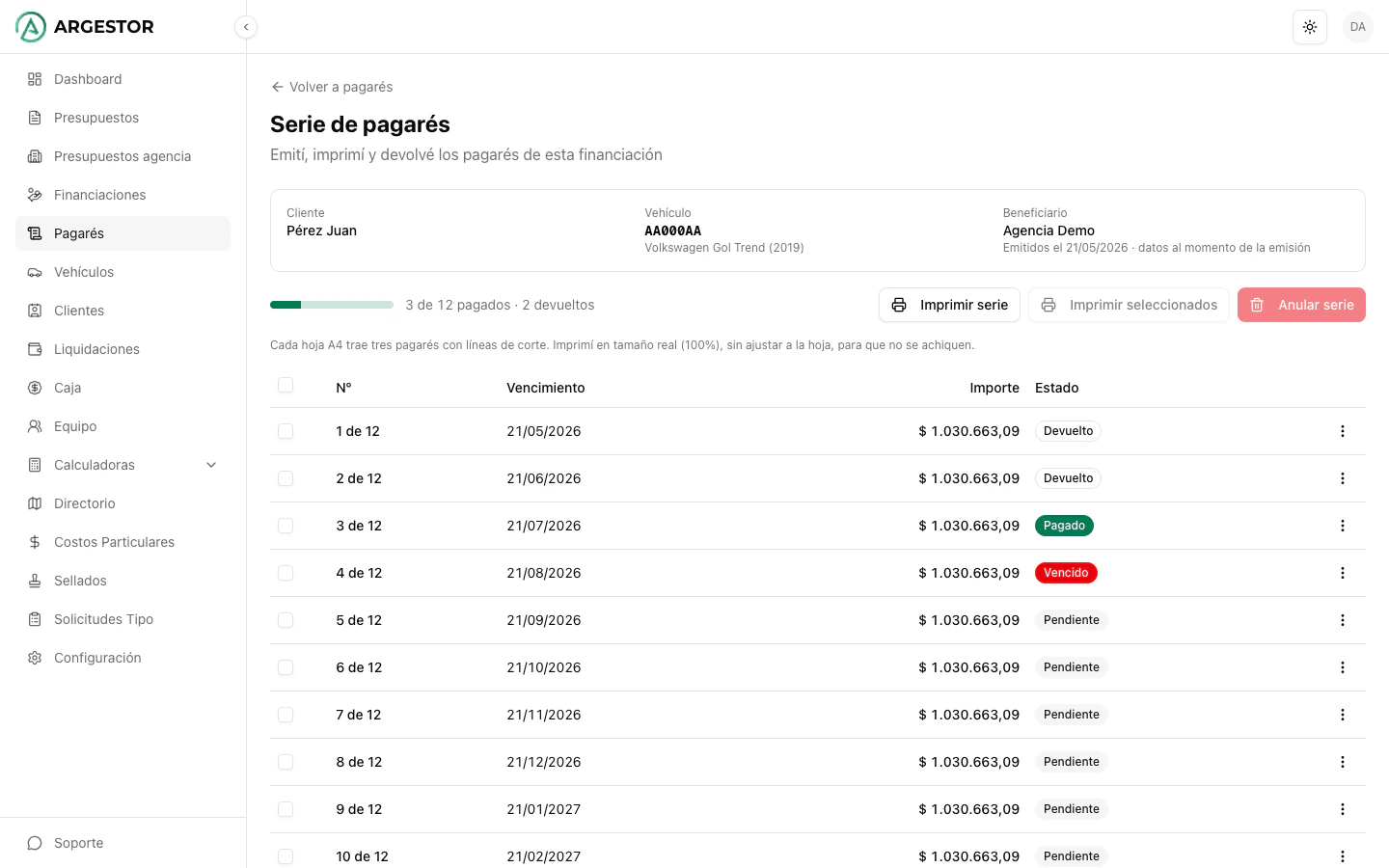Viewport: 1389px width, 868px height.
Task: Click the Vehículos car icon
Action: [35, 272]
